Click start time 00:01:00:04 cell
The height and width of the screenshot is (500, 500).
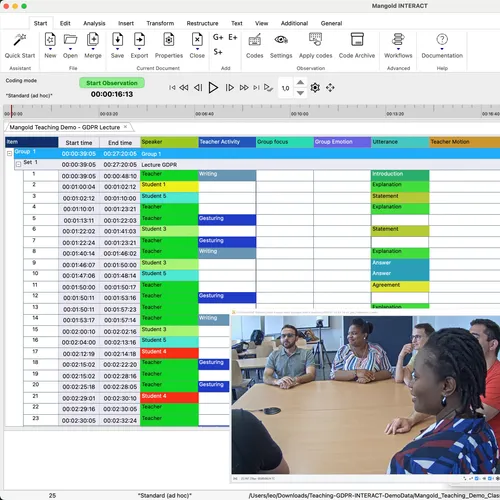(x=79, y=187)
